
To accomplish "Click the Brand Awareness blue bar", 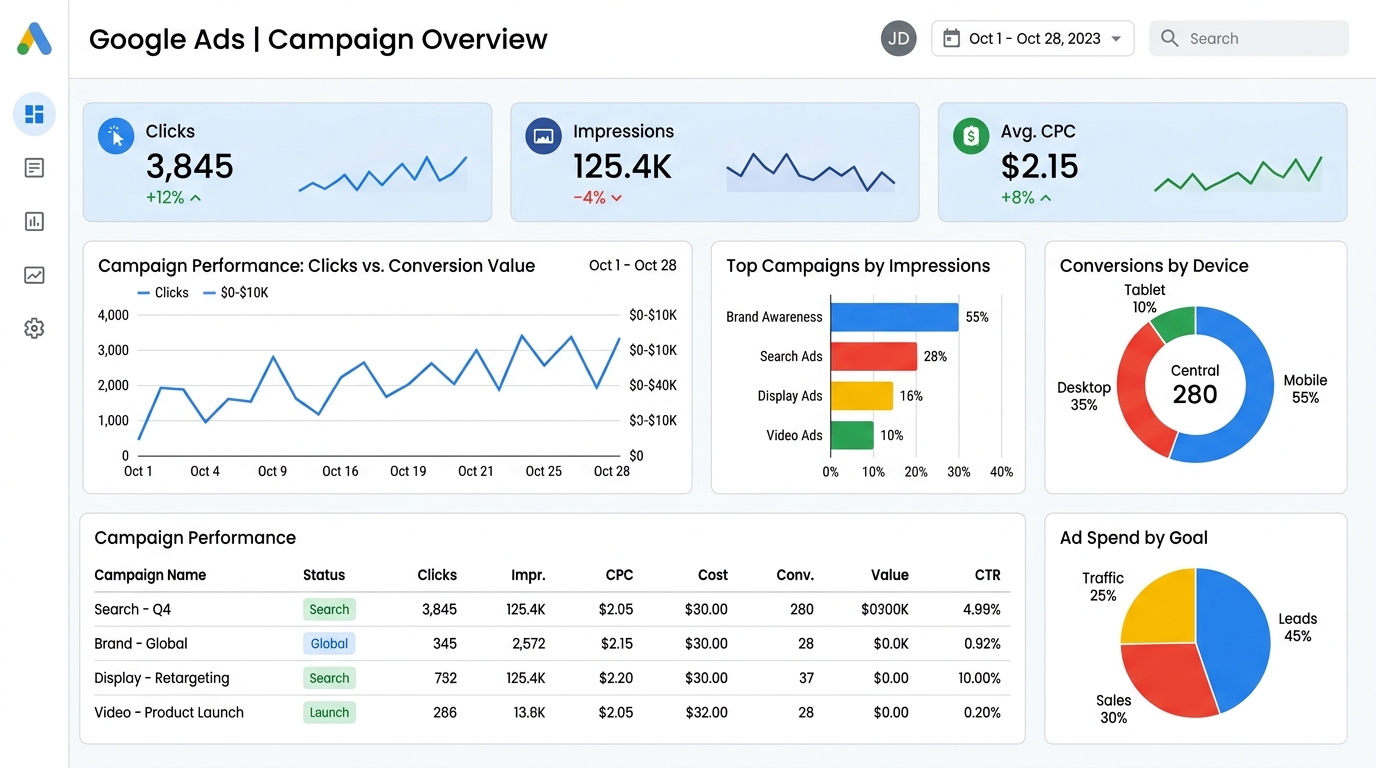I will (894, 317).
